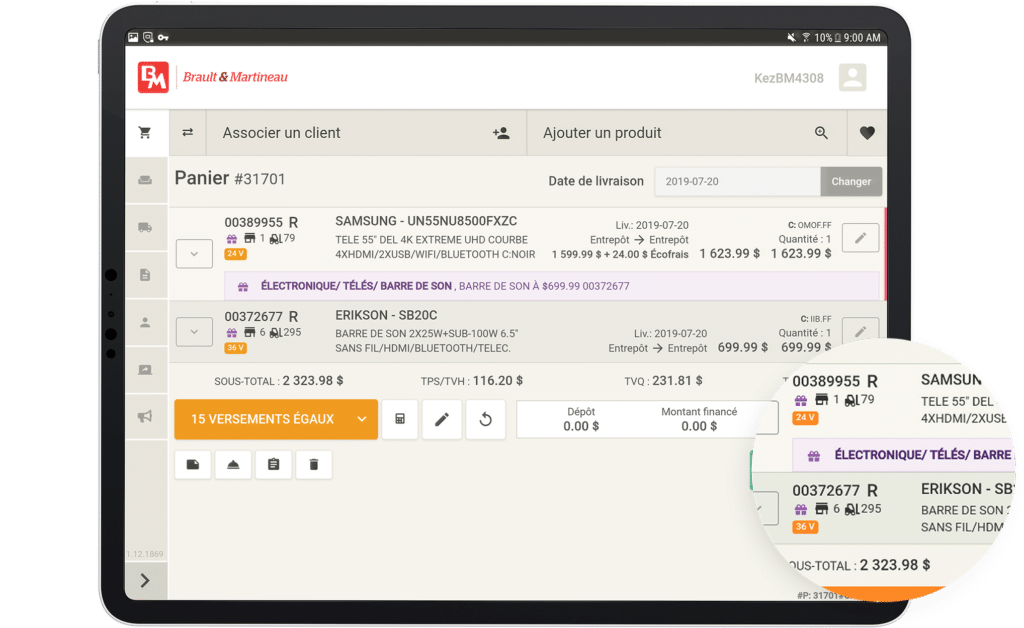1024x628 pixels.
Task: Click item number 00389955
Action: (253, 223)
